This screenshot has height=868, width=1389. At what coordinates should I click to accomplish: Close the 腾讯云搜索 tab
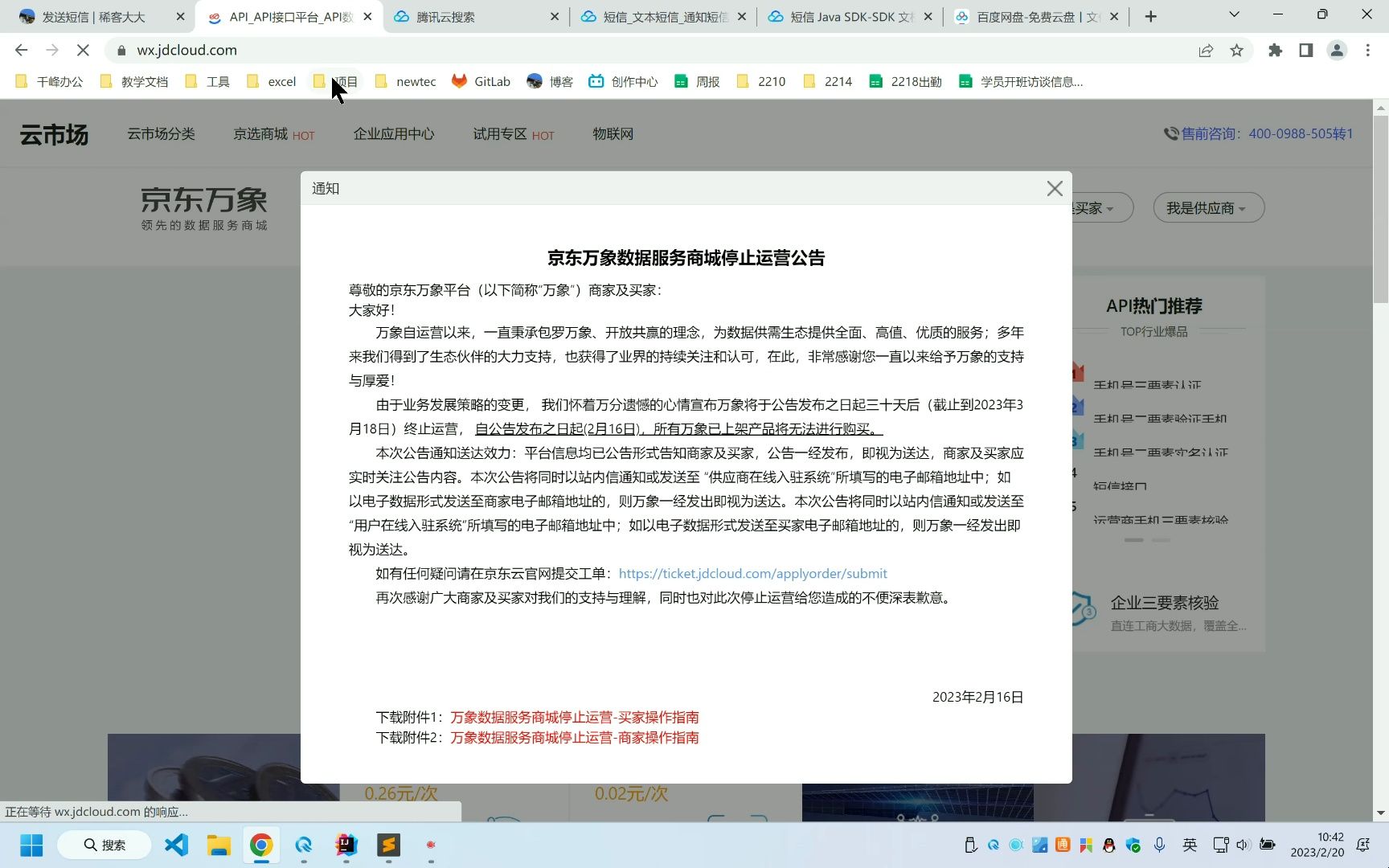pos(554,17)
